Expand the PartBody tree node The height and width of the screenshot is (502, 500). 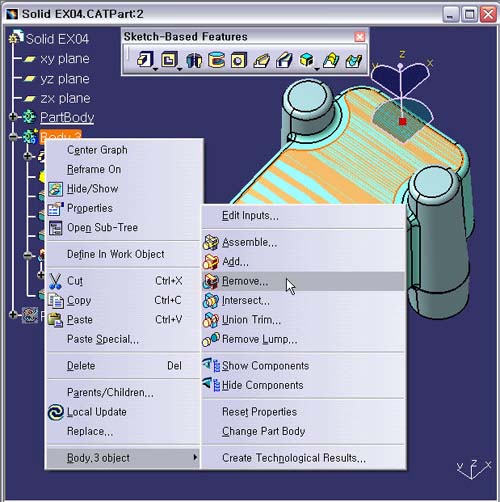coord(13,117)
